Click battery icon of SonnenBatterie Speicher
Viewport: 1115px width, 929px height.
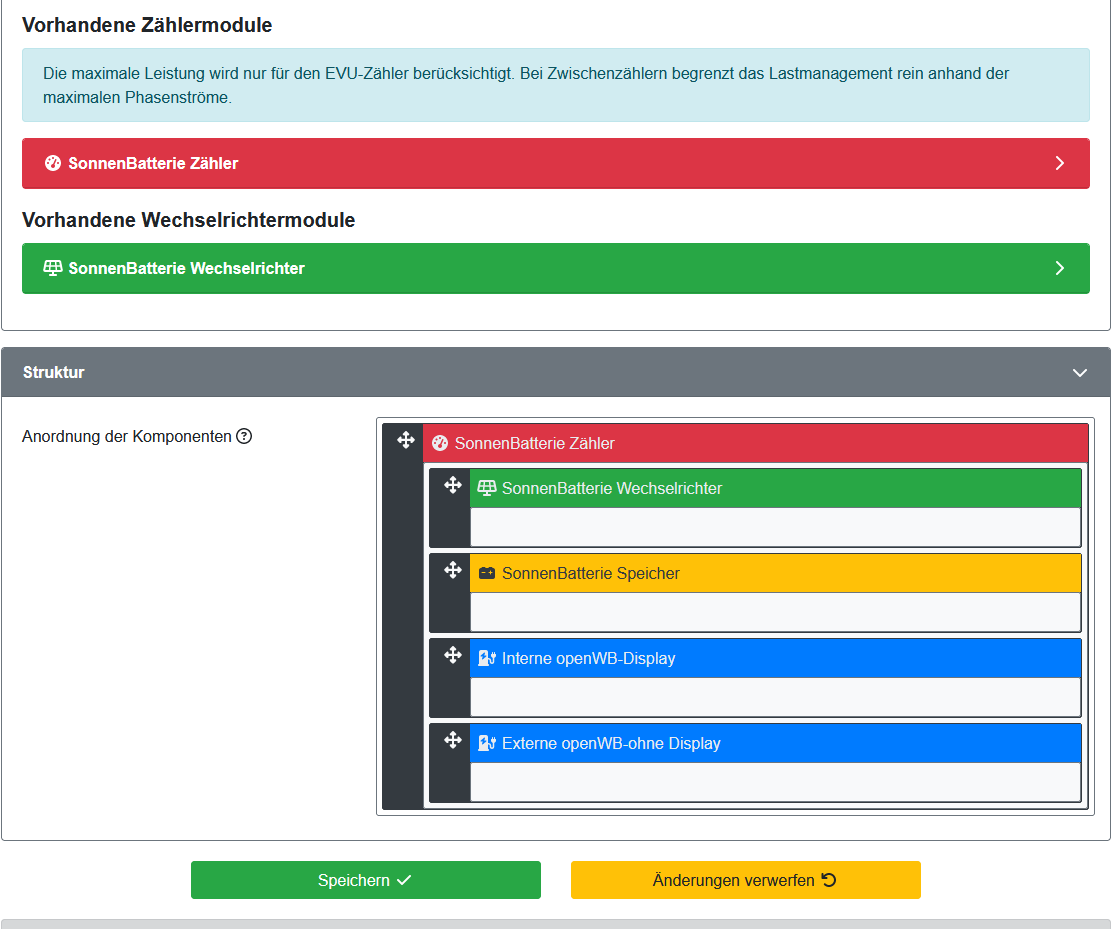[487, 573]
